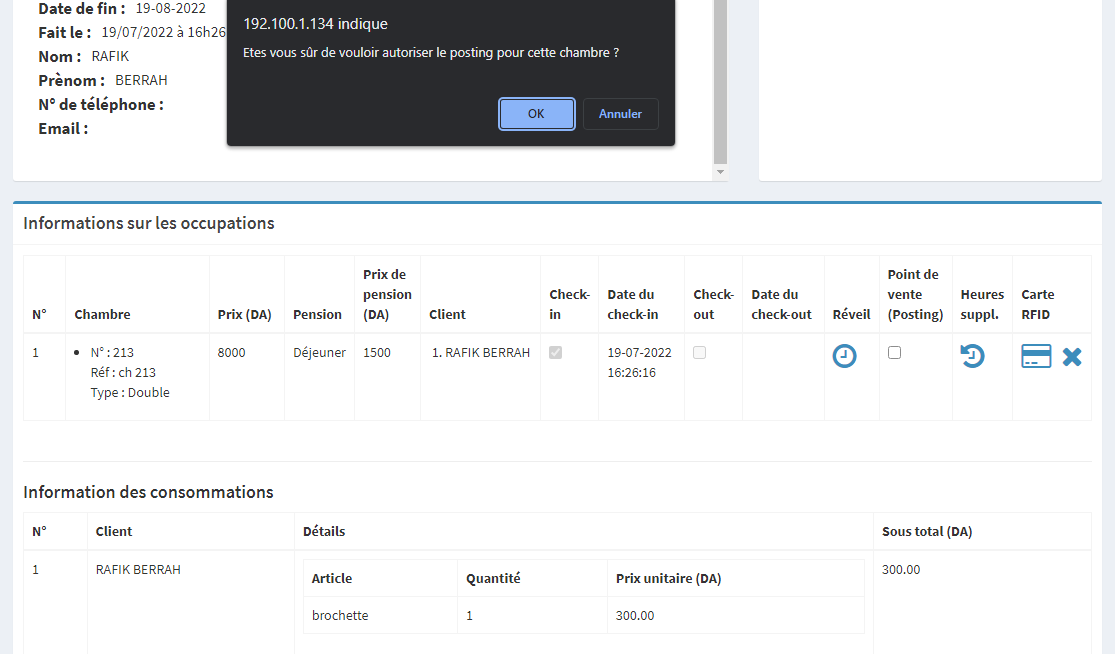Open the Réveil clock icon for room 213

845,356
